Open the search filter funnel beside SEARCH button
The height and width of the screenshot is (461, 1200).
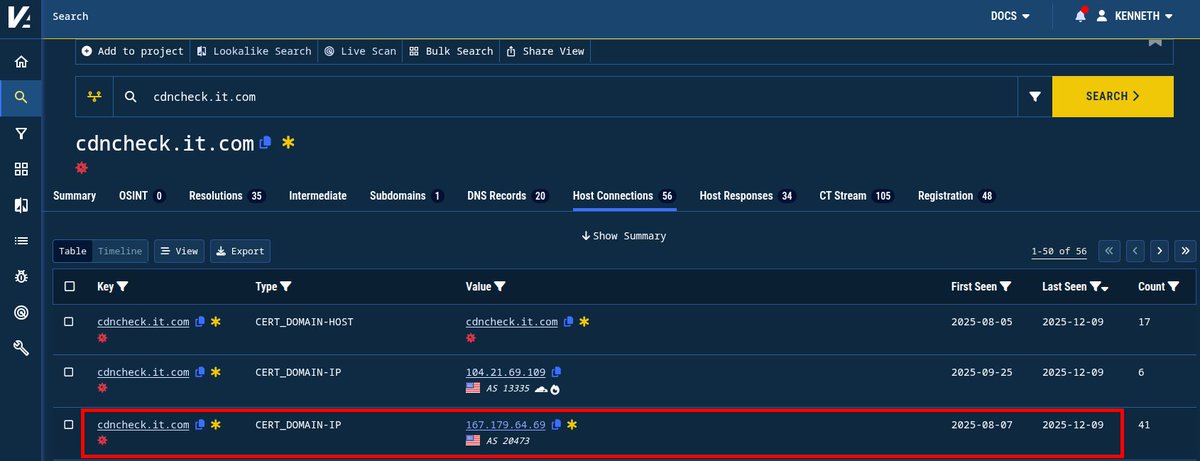1035,97
